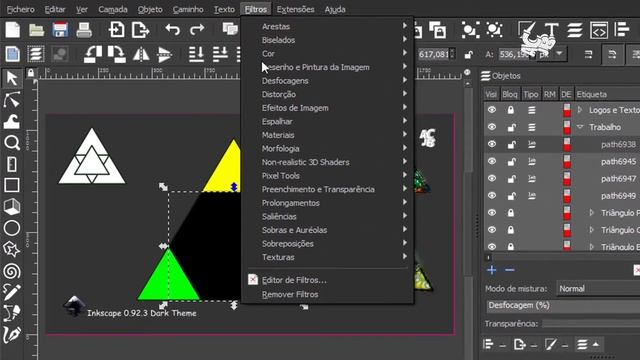Click the Bloq column header
Screen dimensions: 640x360
pos(510,94)
